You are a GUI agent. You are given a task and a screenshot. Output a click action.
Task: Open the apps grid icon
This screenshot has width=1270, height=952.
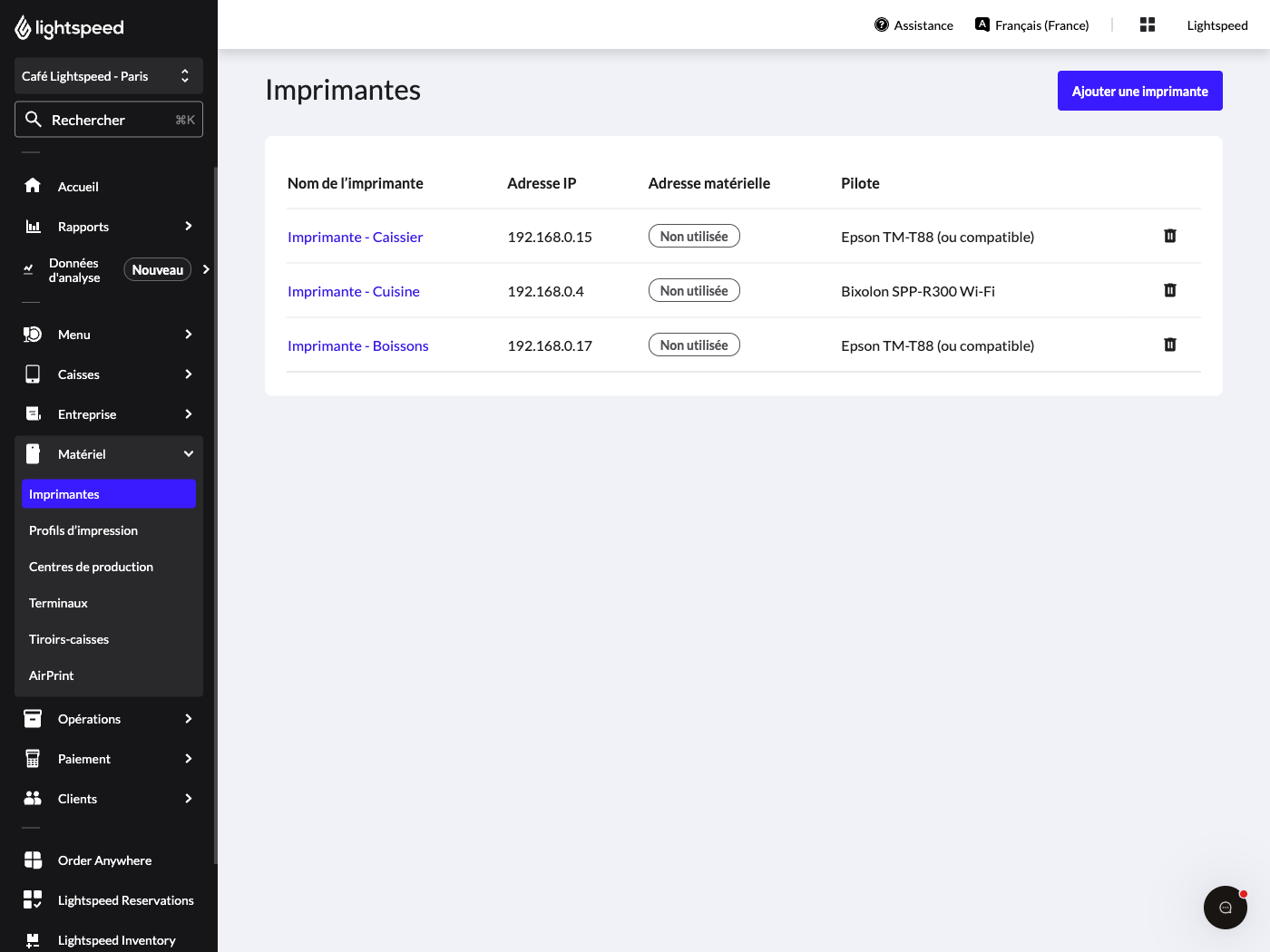[1148, 24]
